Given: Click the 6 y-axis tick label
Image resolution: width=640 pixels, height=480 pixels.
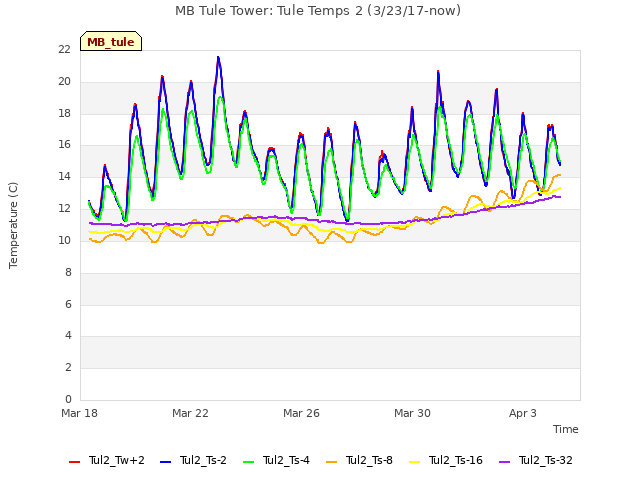Looking at the screenshot, I should [x=68, y=304].
